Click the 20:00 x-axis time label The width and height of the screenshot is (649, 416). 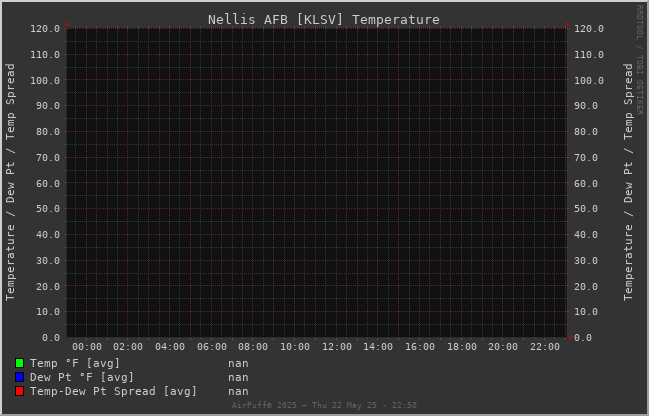(503, 347)
